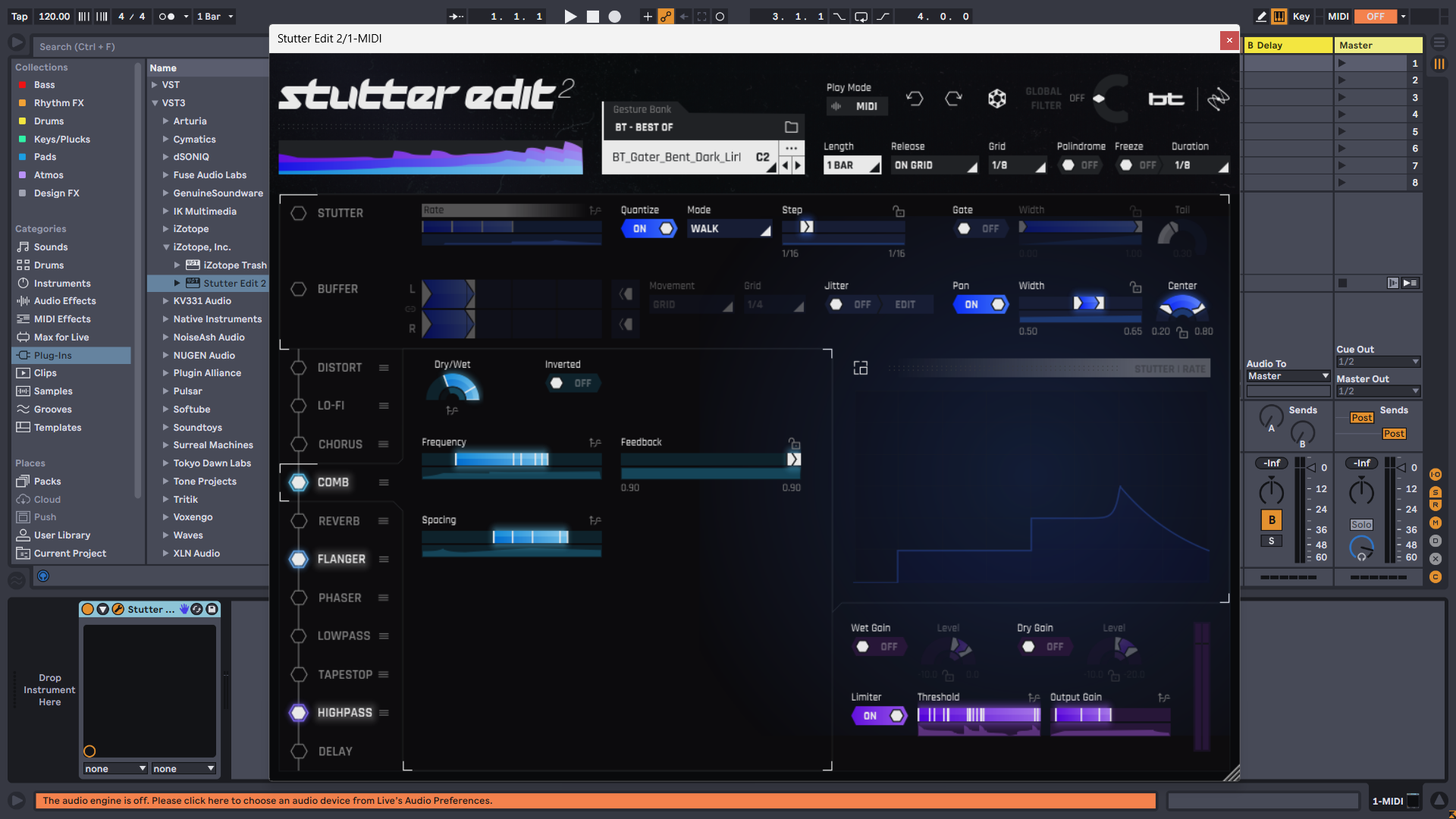Click the Record button in Live transport
This screenshot has height=819, width=1456.
click(615, 16)
